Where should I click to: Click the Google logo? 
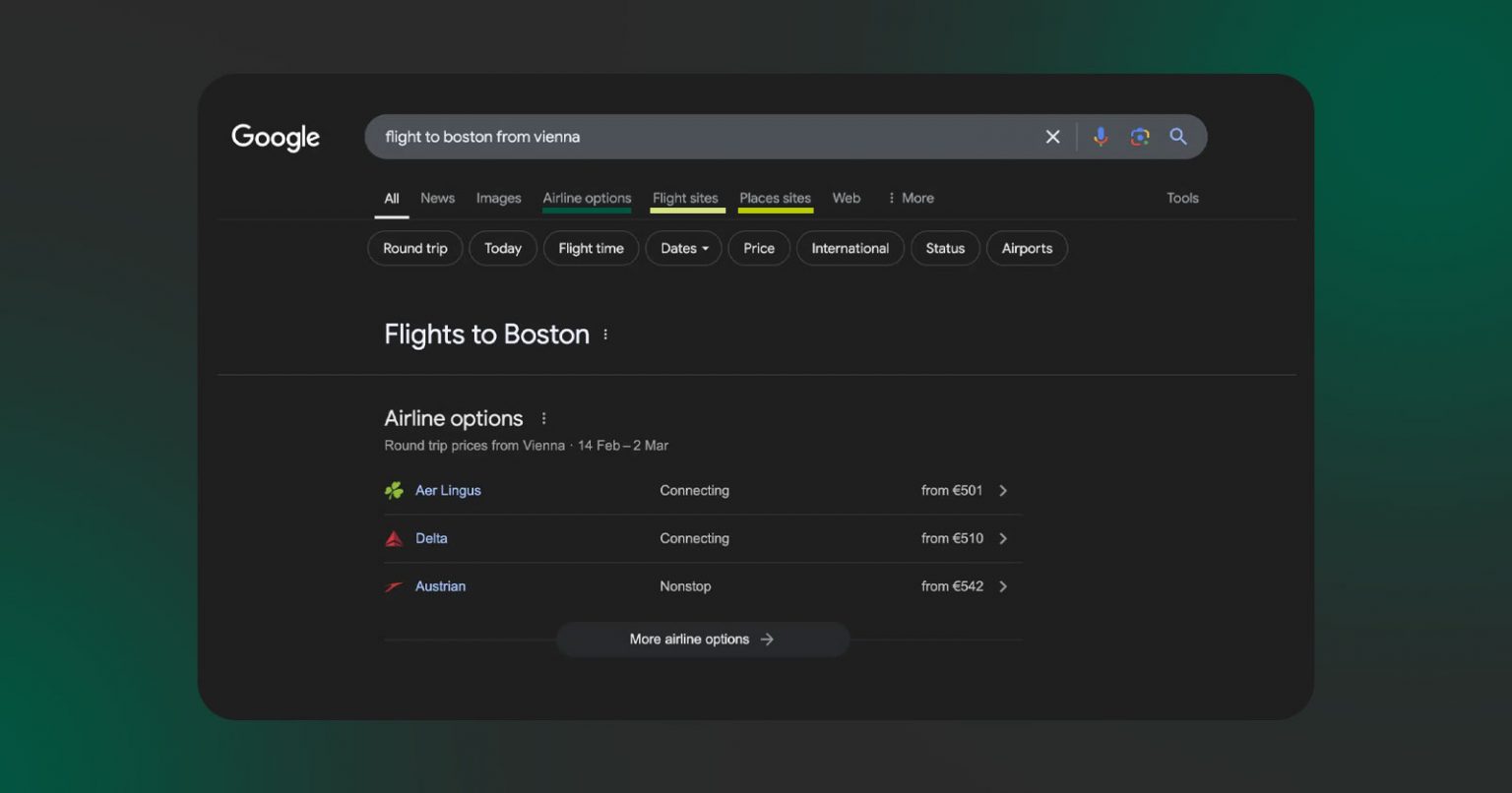pos(276,138)
